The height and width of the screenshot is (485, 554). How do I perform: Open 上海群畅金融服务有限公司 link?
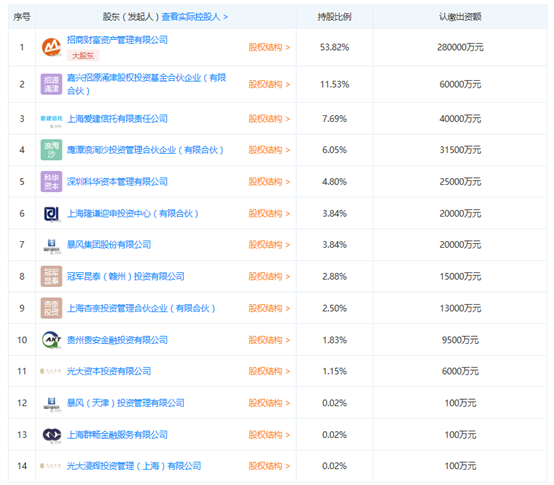pos(117,434)
